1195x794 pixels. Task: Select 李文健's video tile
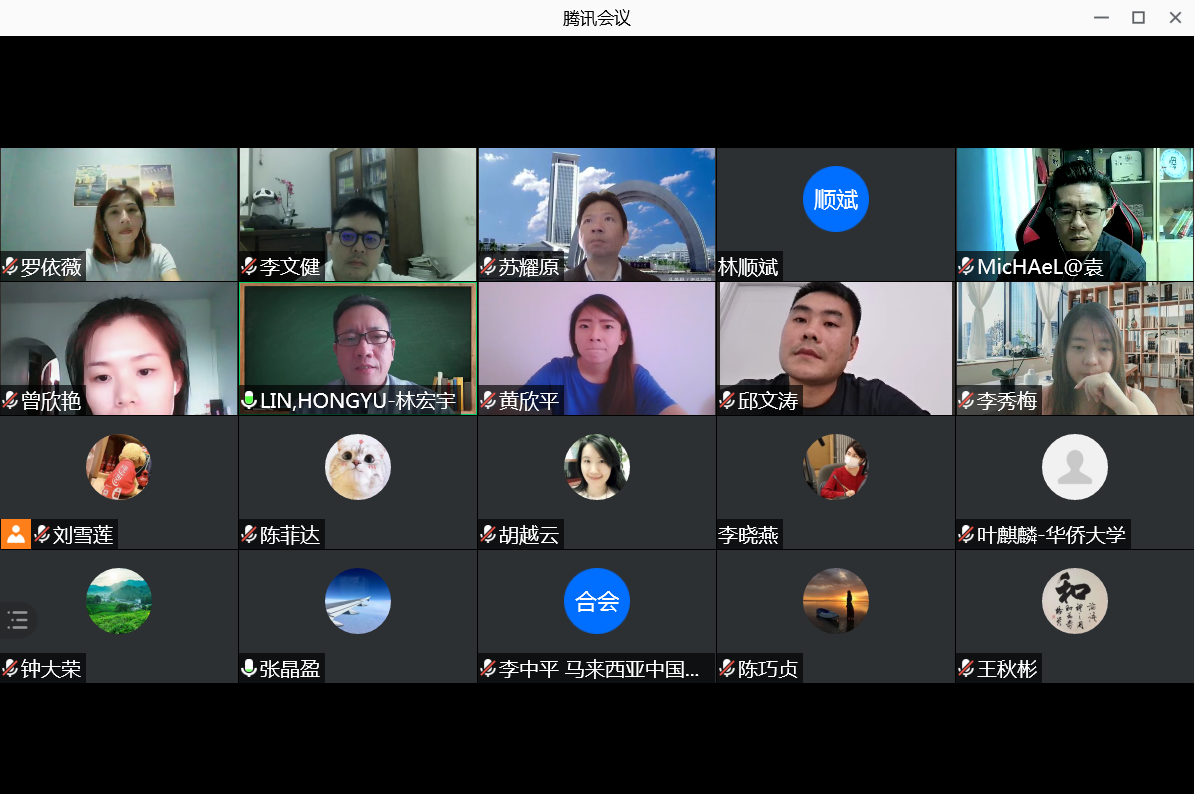click(357, 214)
